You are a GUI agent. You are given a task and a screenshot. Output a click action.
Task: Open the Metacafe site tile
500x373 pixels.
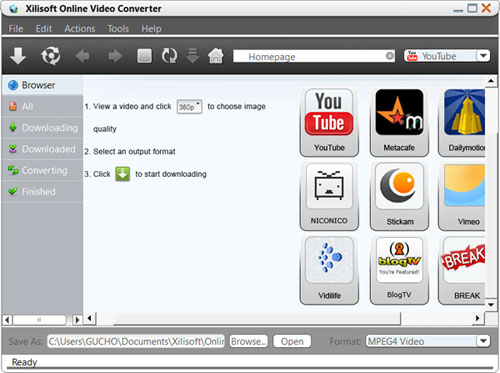pyautogui.click(x=399, y=122)
